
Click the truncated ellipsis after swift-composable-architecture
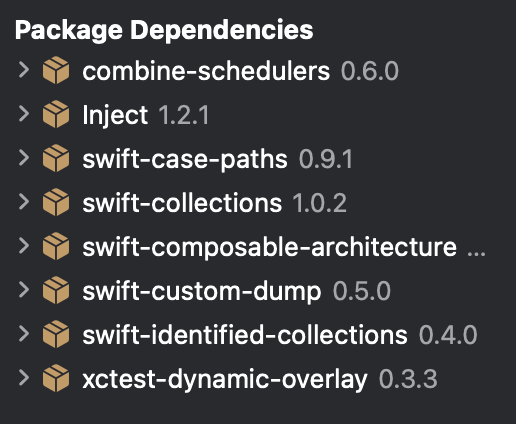tap(476, 254)
